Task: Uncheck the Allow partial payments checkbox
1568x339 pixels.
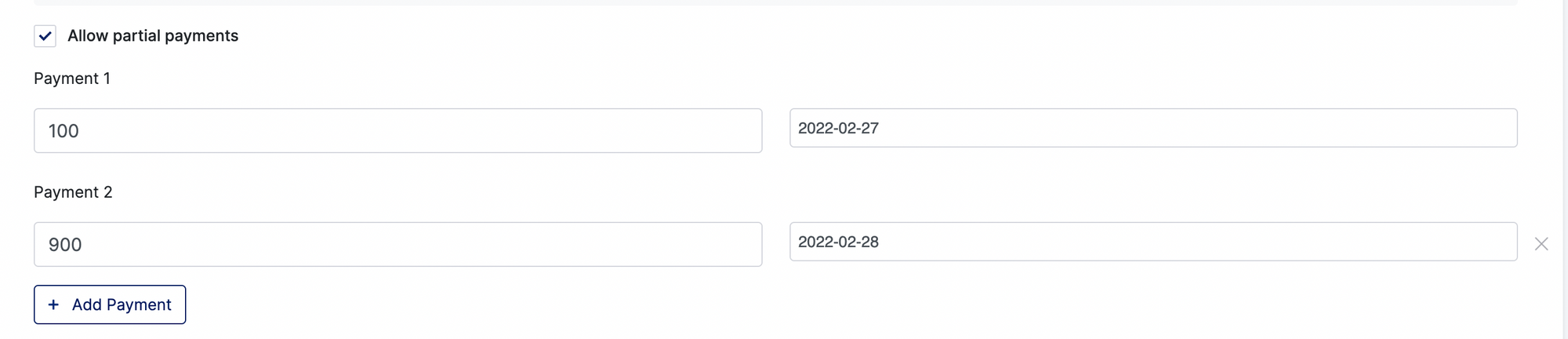Action: pos(45,36)
